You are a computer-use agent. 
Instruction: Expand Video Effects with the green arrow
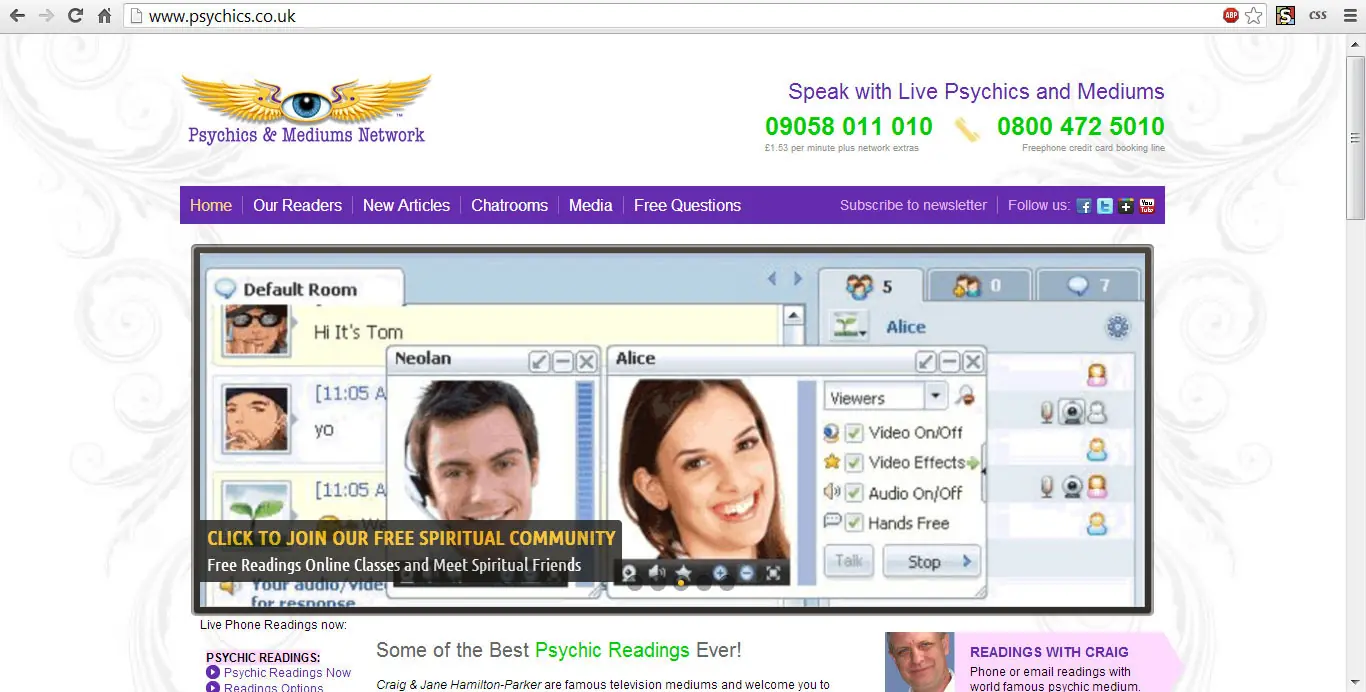coord(973,463)
